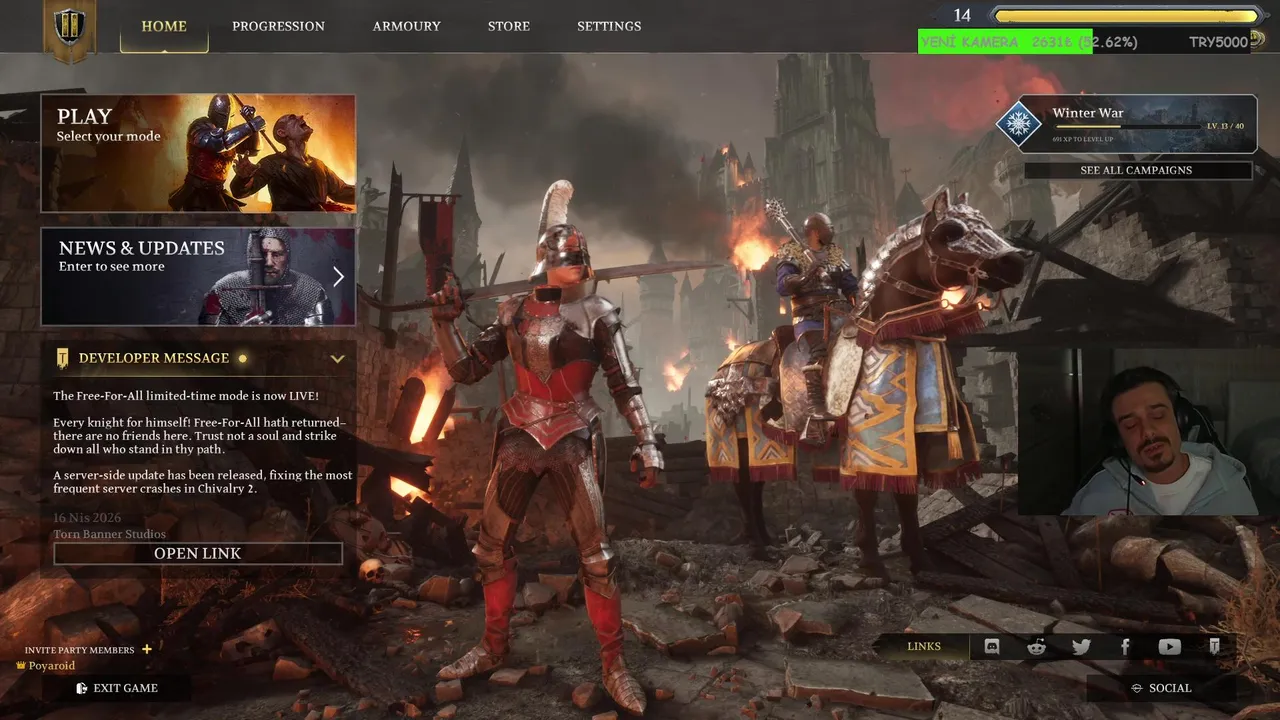Open the YouTube link icon
This screenshot has width=1280, height=720.
coord(1169,647)
